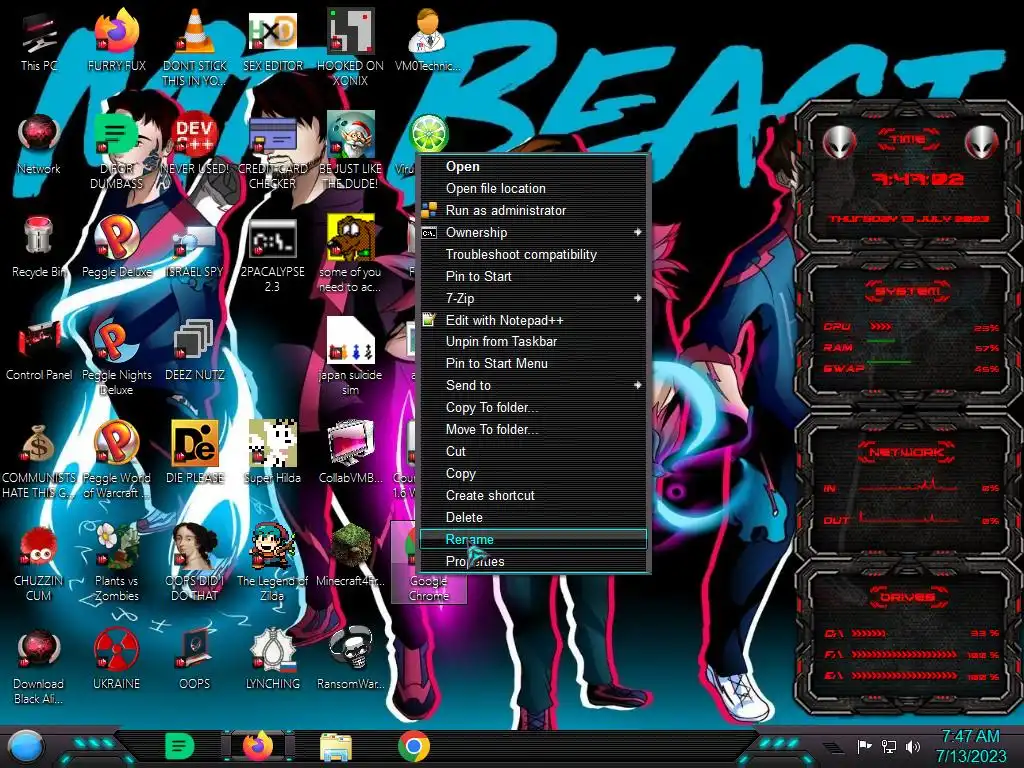Screen dimensions: 1024x768
Task: Select the CollabVMB desktop icon
Action: (351, 453)
